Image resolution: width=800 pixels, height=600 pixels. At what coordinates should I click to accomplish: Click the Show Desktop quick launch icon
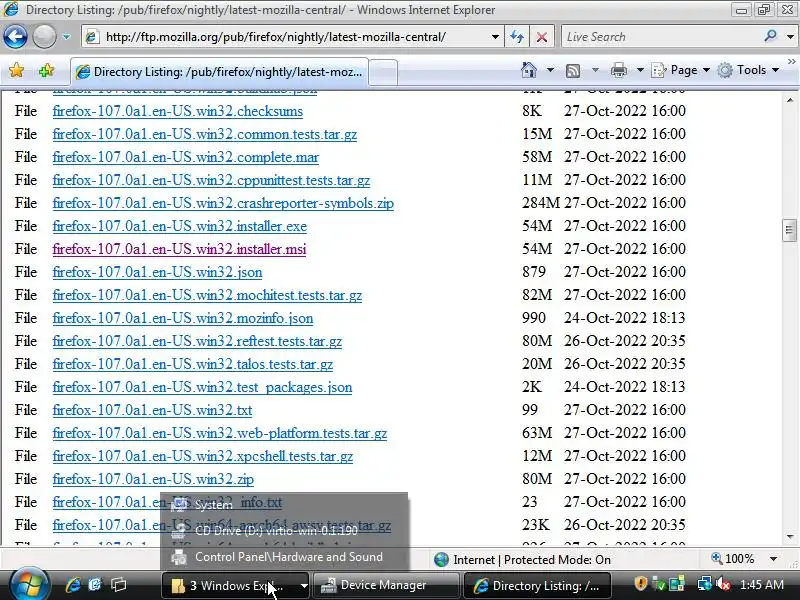pos(95,585)
